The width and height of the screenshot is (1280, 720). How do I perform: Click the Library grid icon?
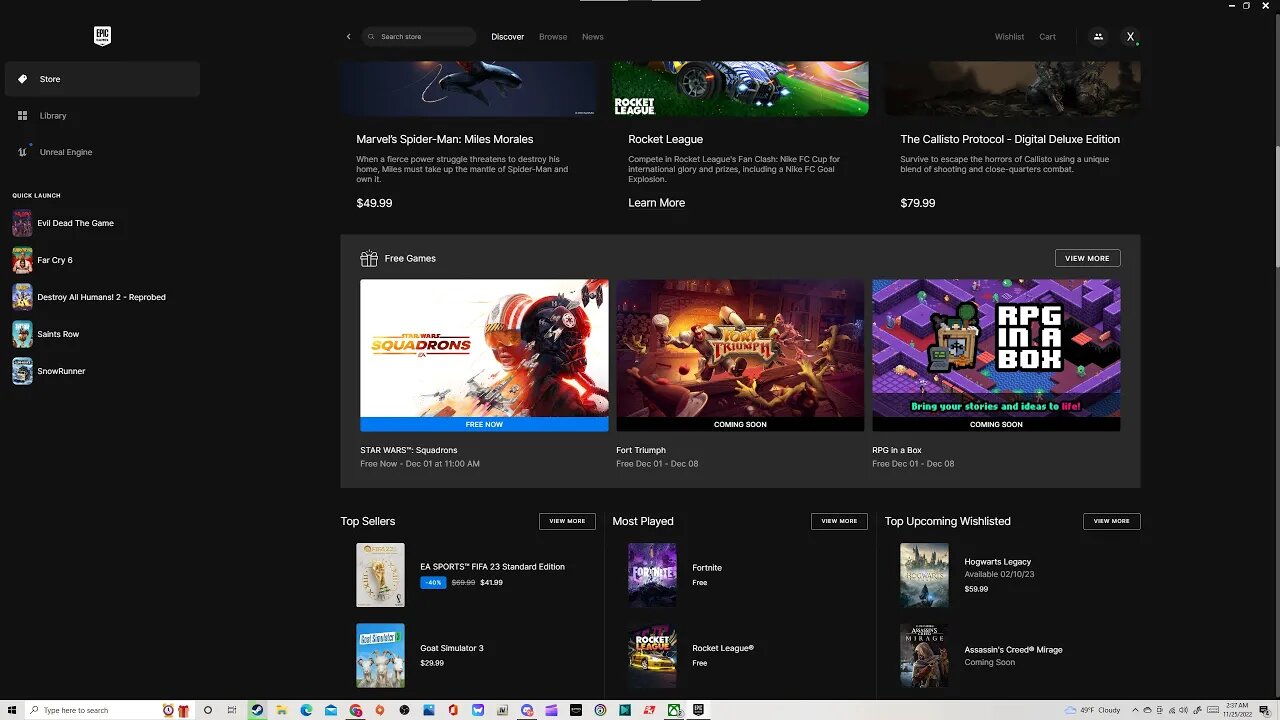(22, 116)
